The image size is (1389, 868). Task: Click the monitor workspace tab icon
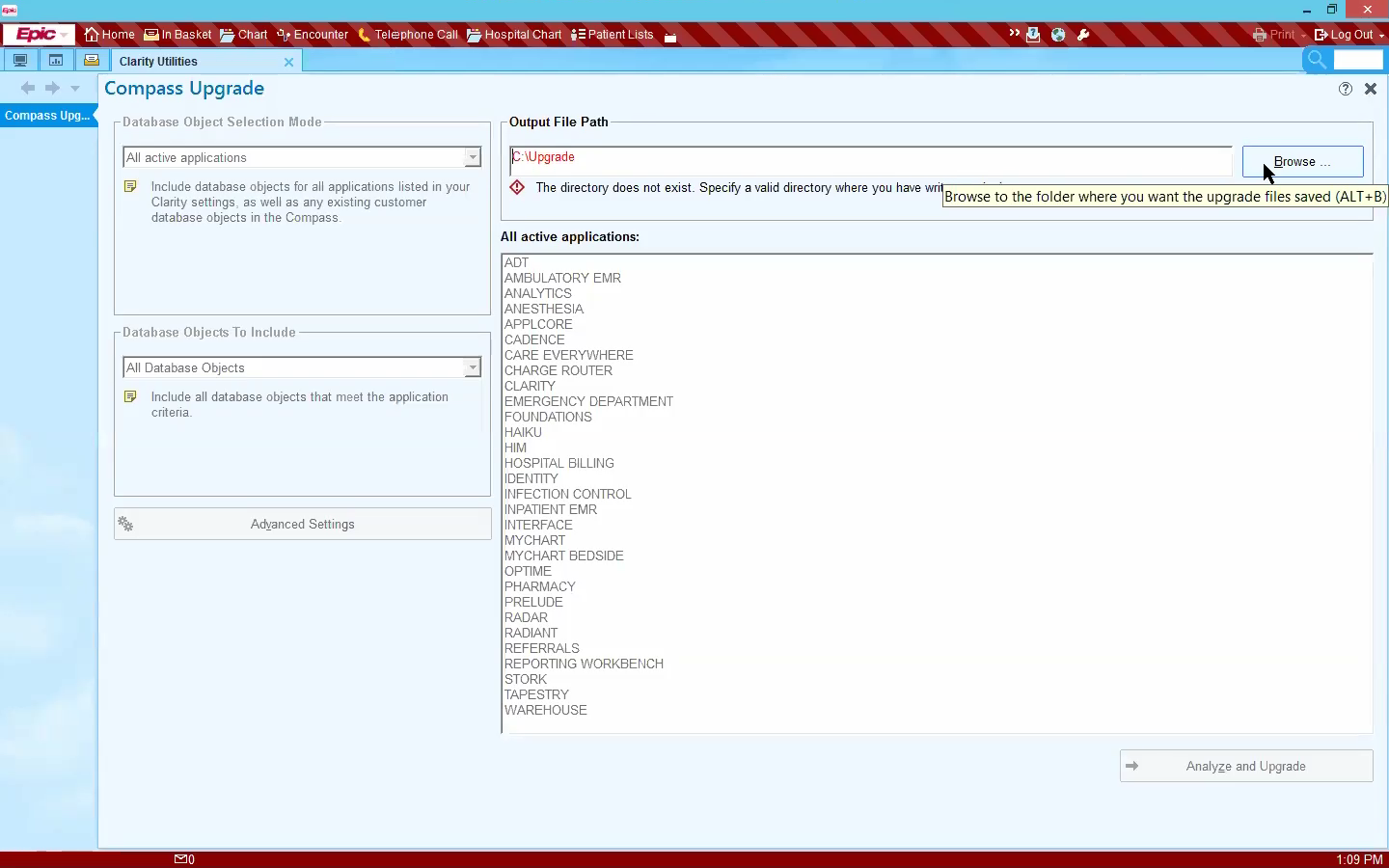click(19, 60)
